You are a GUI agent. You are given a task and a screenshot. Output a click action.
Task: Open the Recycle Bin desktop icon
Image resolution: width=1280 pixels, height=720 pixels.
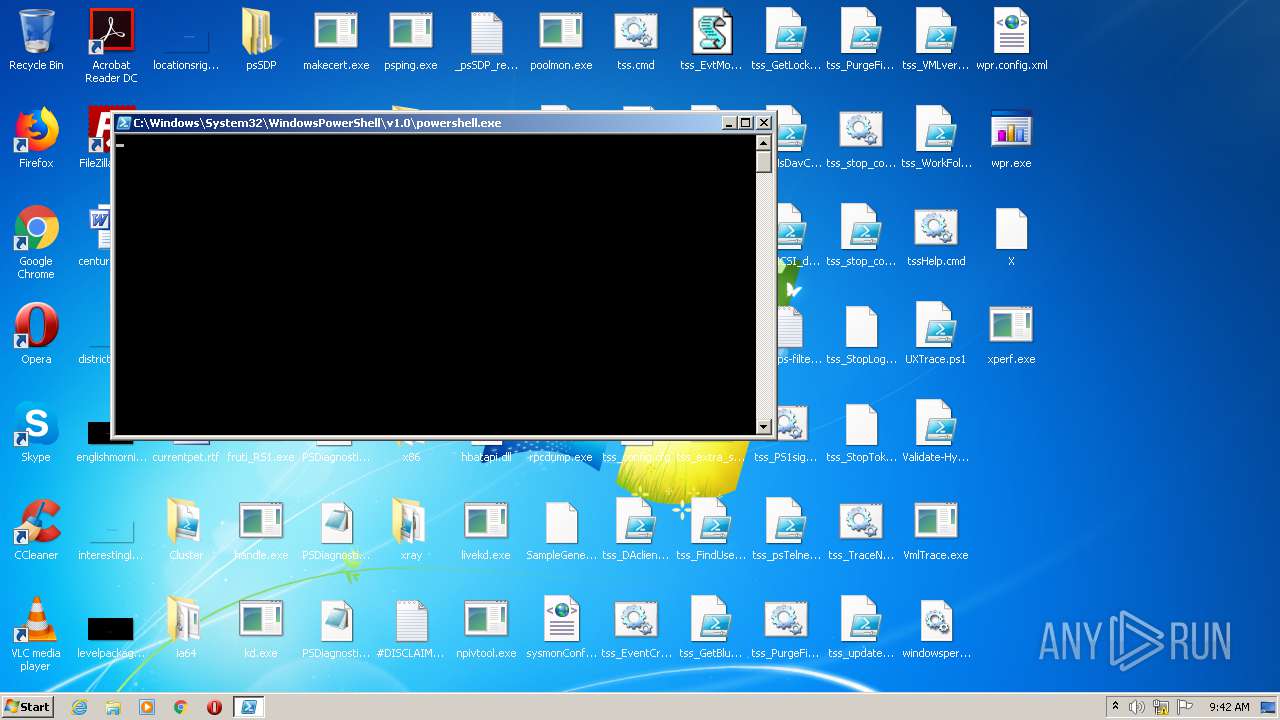click(x=36, y=41)
